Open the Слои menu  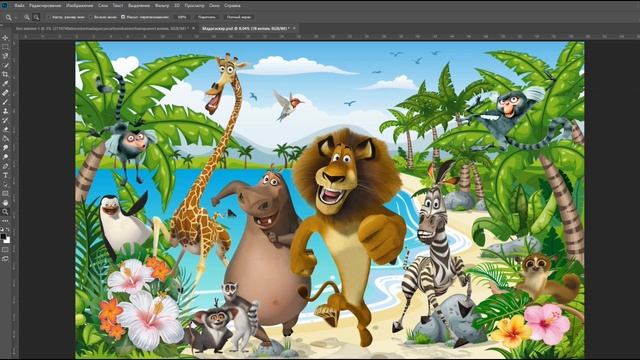pos(103,6)
